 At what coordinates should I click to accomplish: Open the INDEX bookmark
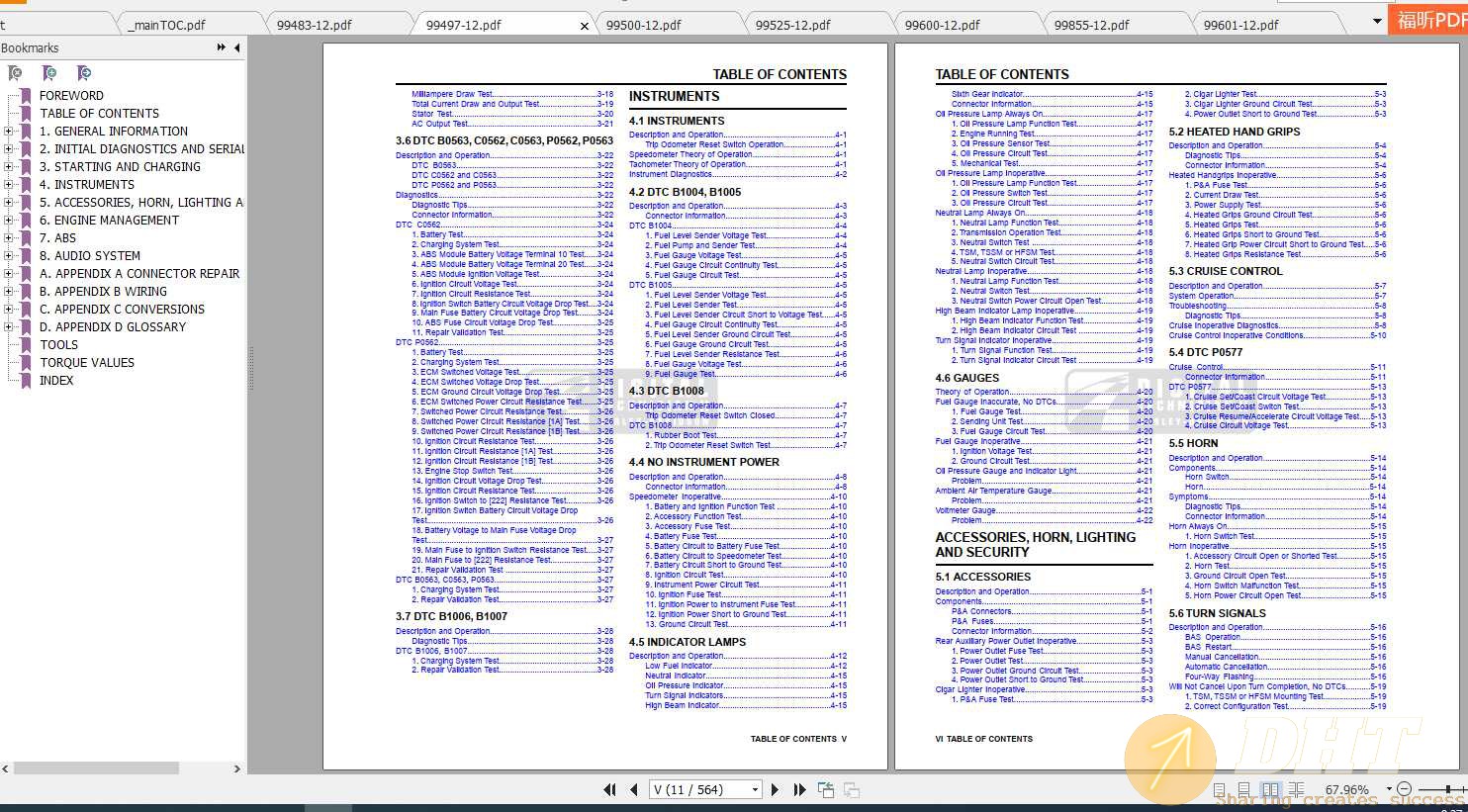coord(56,381)
